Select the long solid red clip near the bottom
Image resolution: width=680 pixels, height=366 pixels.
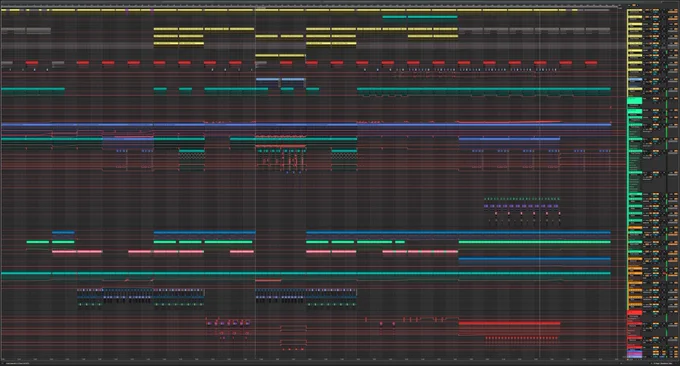pyautogui.click(x=509, y=323)
